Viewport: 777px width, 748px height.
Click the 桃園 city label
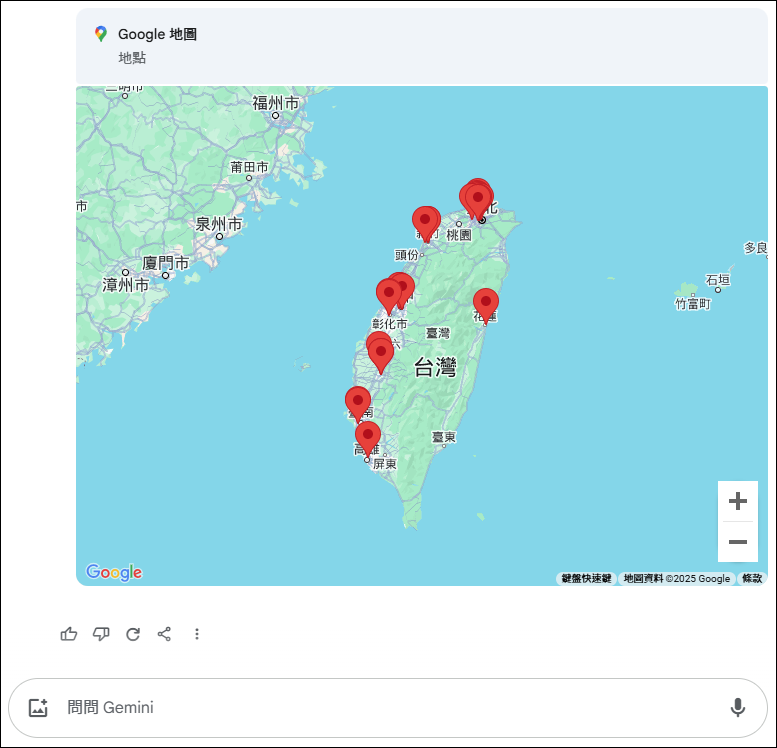[458, 235]
